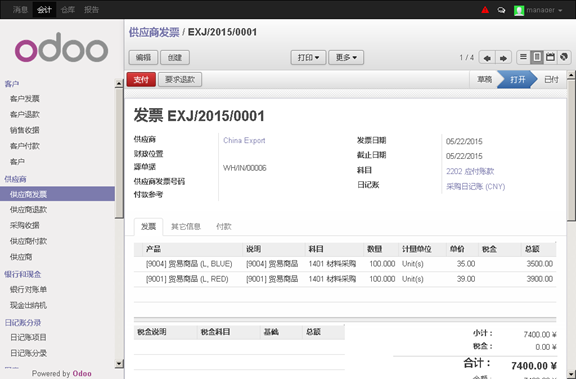
Task: Switch to the 其它信息 tab
Action: (186, 227)
